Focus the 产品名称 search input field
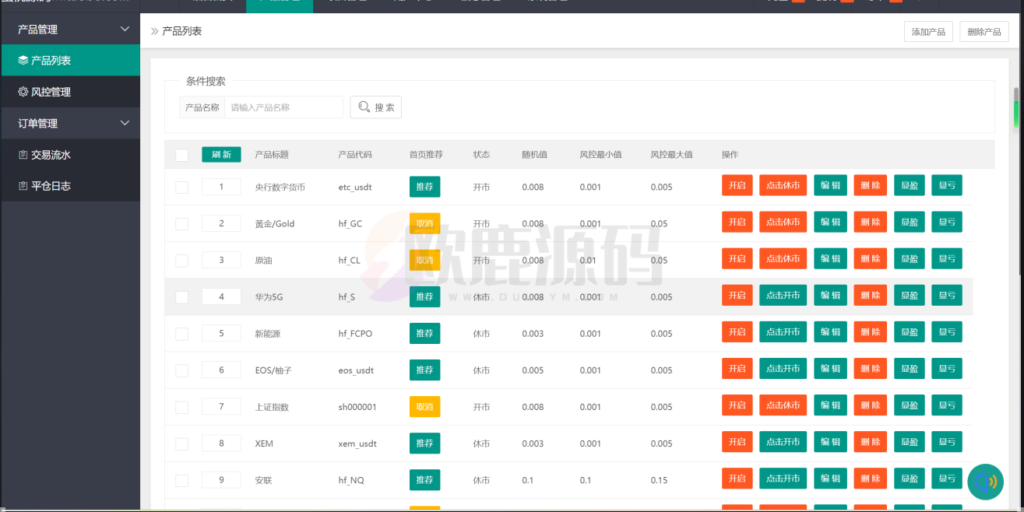 [284, 107]
